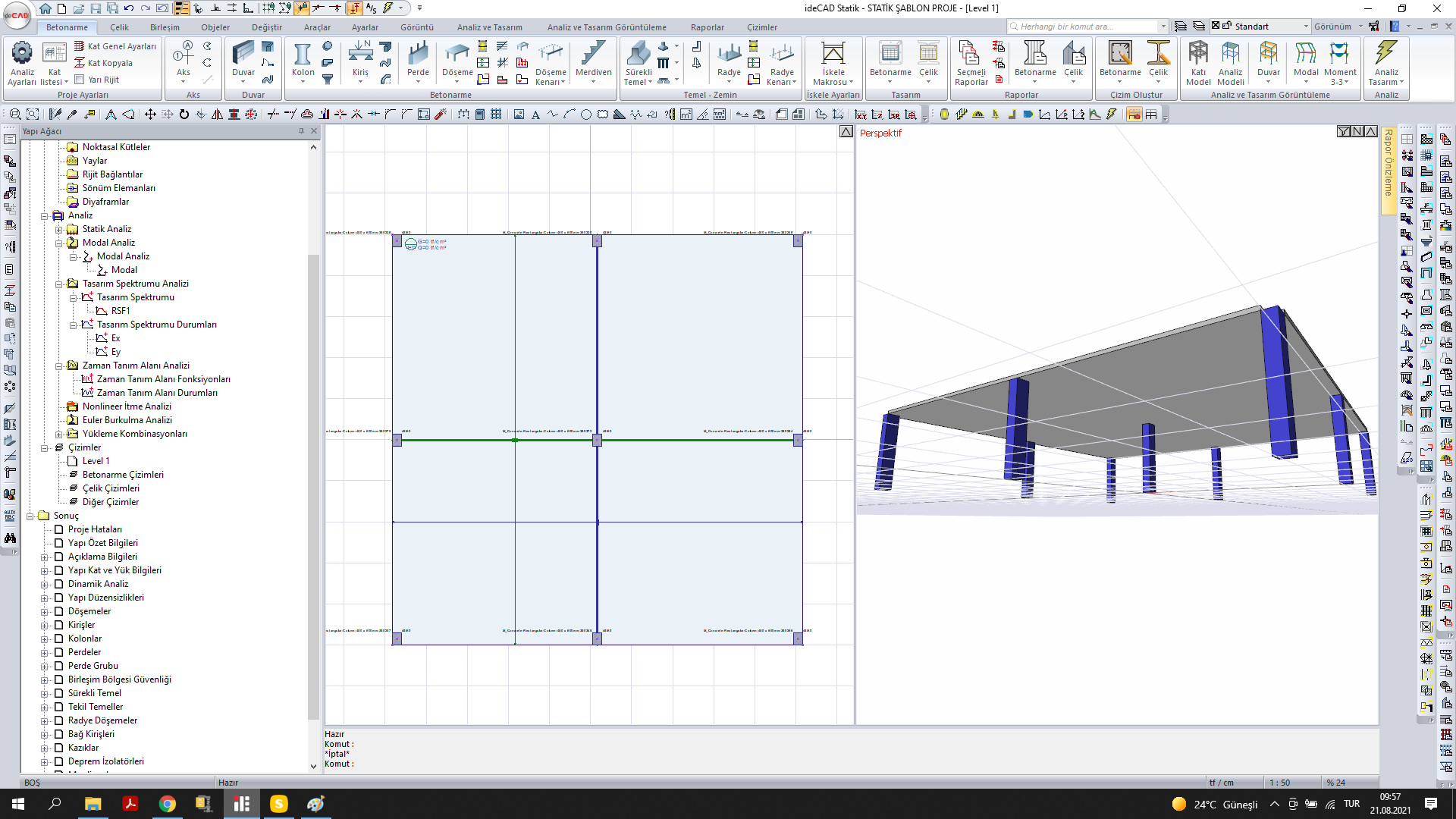The image size is (1456, 819).
Task: Click the Save icon in quick toolbar
Action: (x=96, y=8)
